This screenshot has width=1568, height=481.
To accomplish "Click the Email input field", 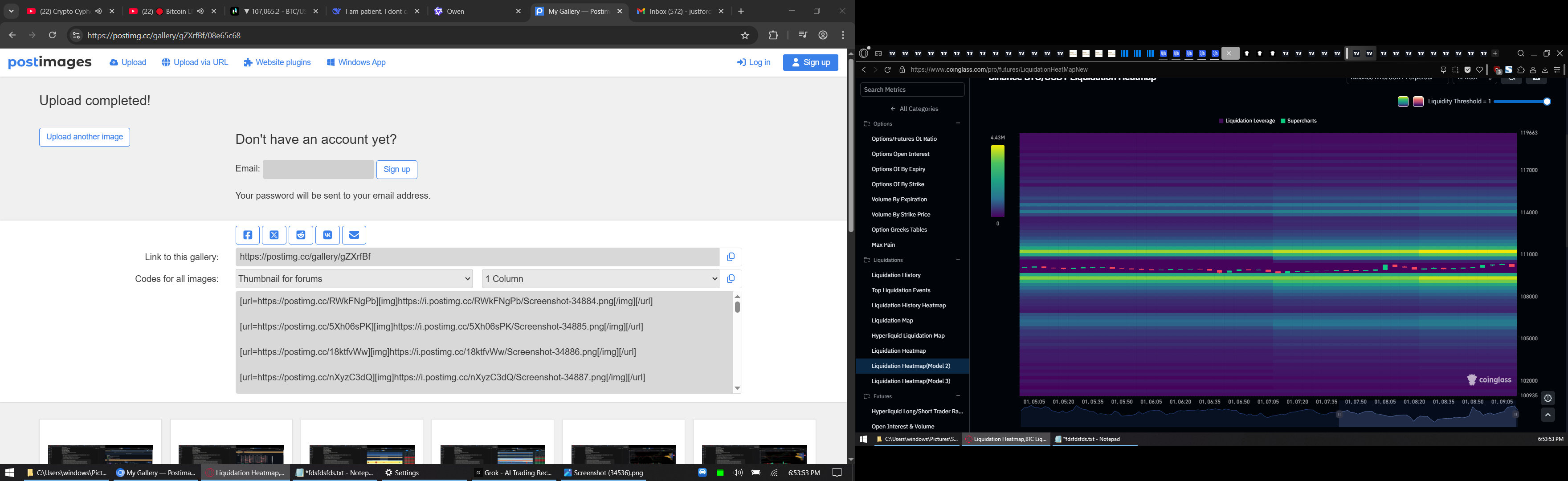I will click(318, 169).
